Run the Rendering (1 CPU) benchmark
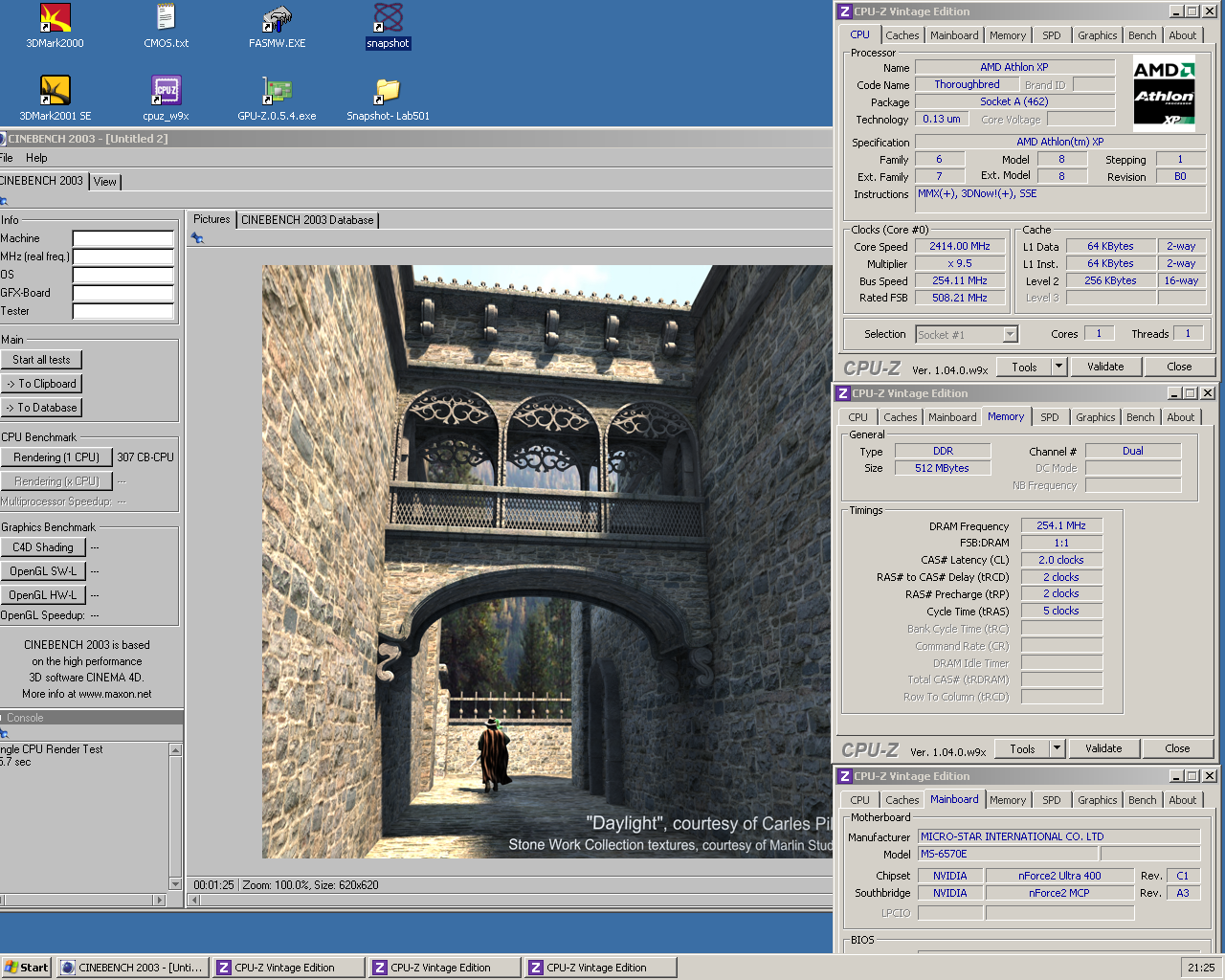The width and height of the screenshot is (1225, 980). coord(56,457)
